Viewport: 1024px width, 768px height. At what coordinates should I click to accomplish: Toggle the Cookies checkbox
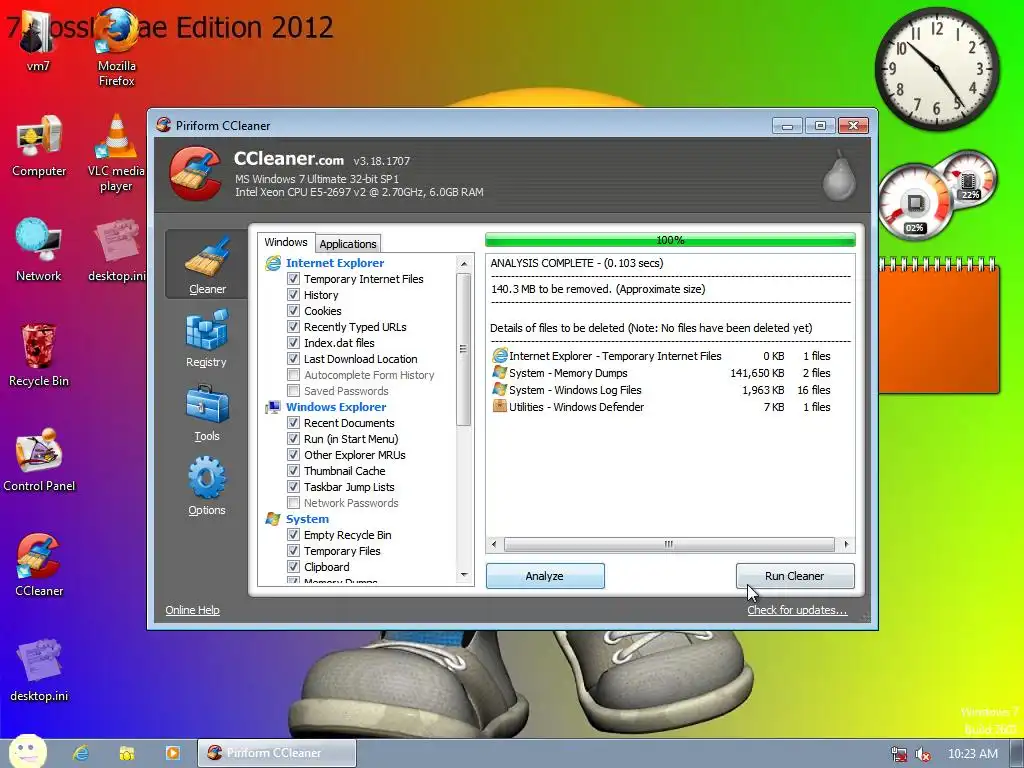[x=293, y=311]
